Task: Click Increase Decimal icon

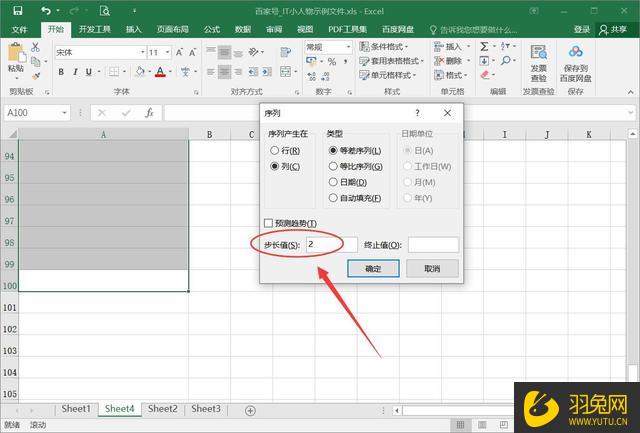Action: pyautogui.click(x=311, y=76)
